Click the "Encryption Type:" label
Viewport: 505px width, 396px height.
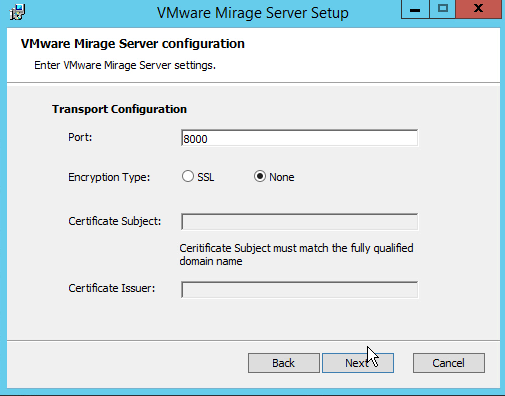coord(109,177)
